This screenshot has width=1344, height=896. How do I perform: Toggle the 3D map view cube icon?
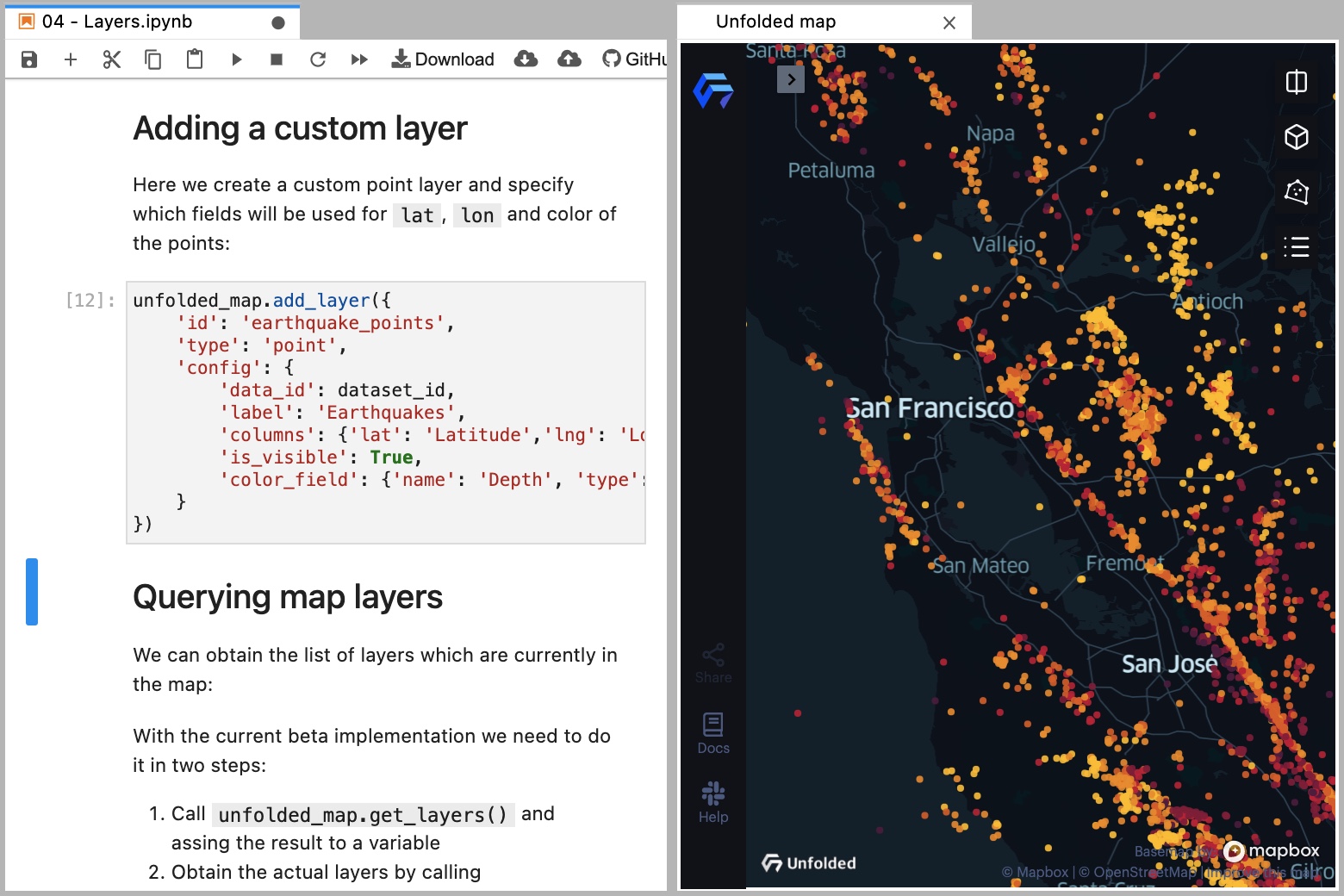(1297, 137)
